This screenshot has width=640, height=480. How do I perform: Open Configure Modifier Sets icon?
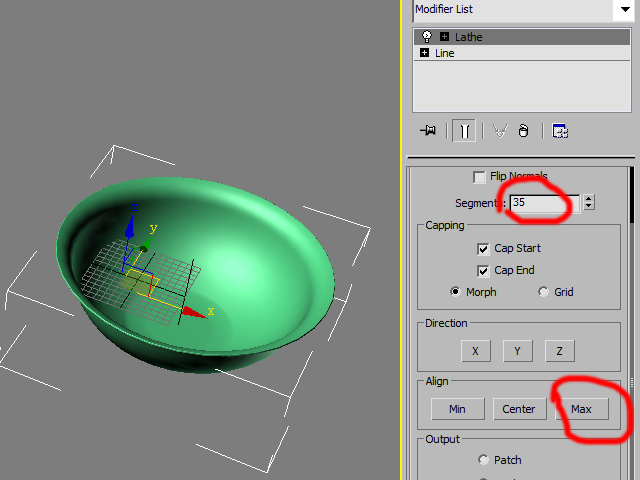[560, 130]
